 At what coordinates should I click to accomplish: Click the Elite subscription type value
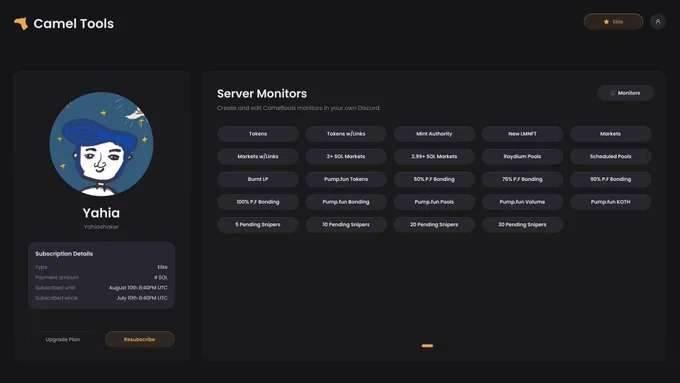point(162,267)
